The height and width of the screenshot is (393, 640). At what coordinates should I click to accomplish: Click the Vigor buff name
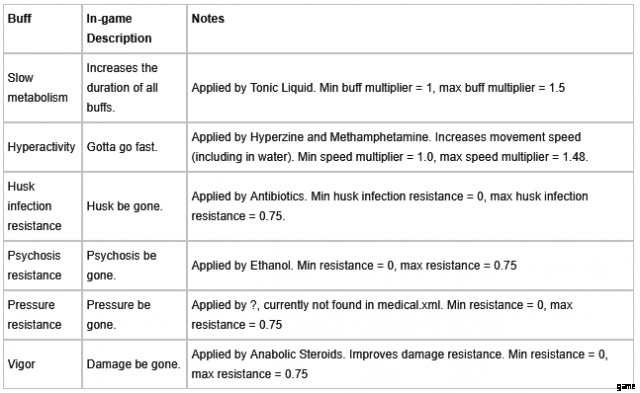pyautogui.click(x=21, y=364)
